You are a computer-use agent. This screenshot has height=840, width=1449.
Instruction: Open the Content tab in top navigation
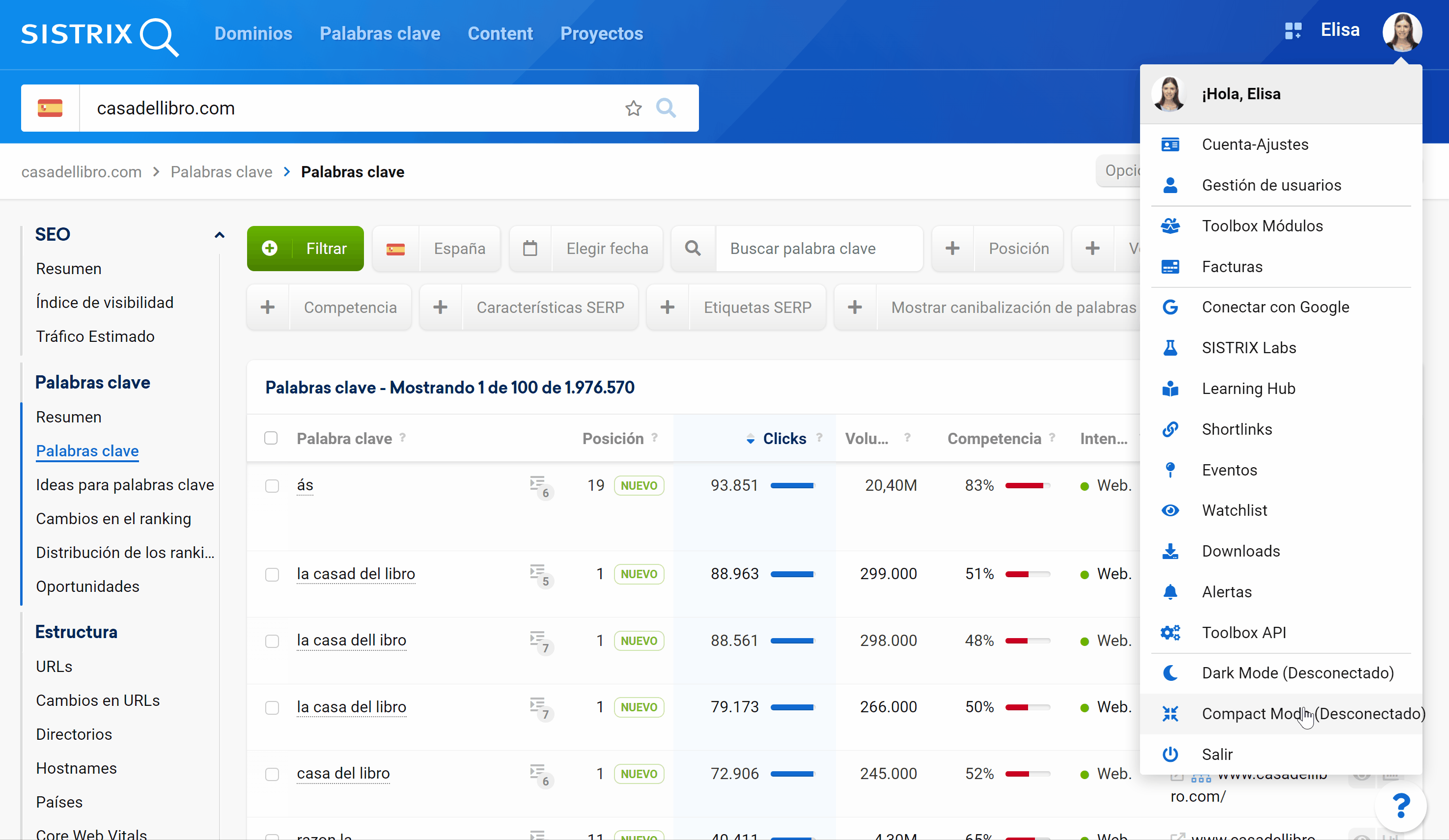click(500, 33)
